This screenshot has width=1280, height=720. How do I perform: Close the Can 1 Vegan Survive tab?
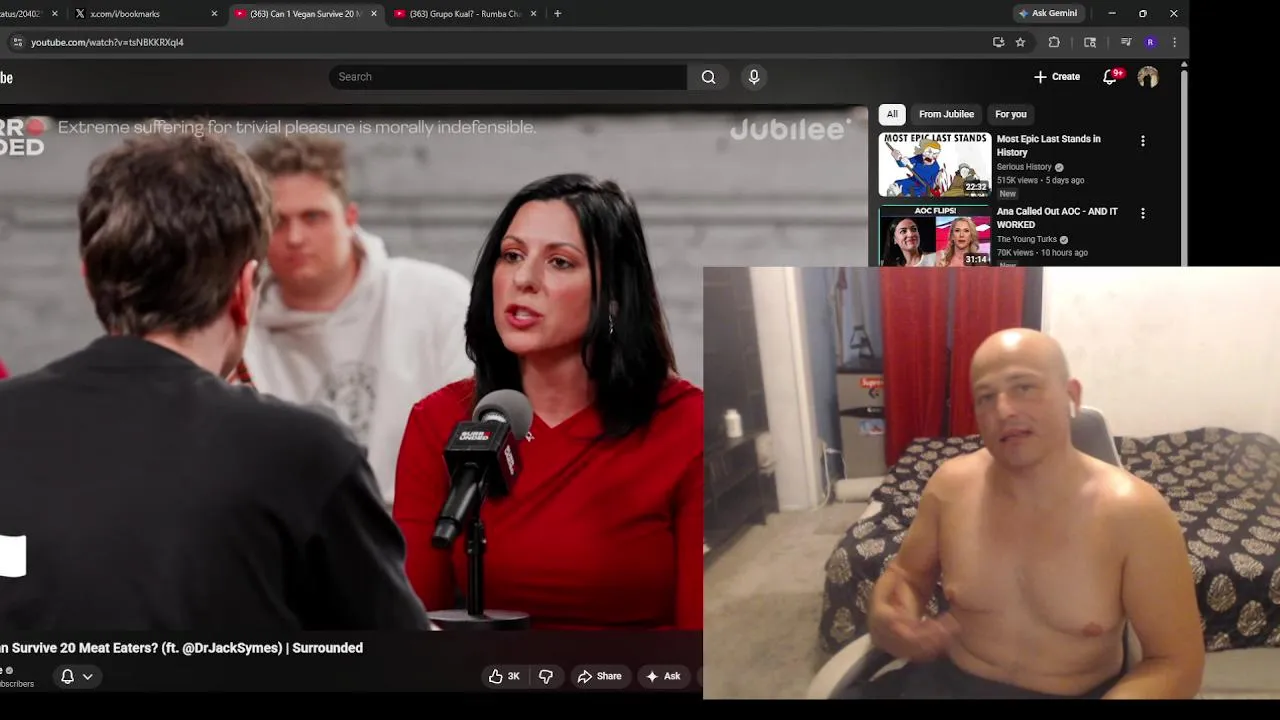374,14
